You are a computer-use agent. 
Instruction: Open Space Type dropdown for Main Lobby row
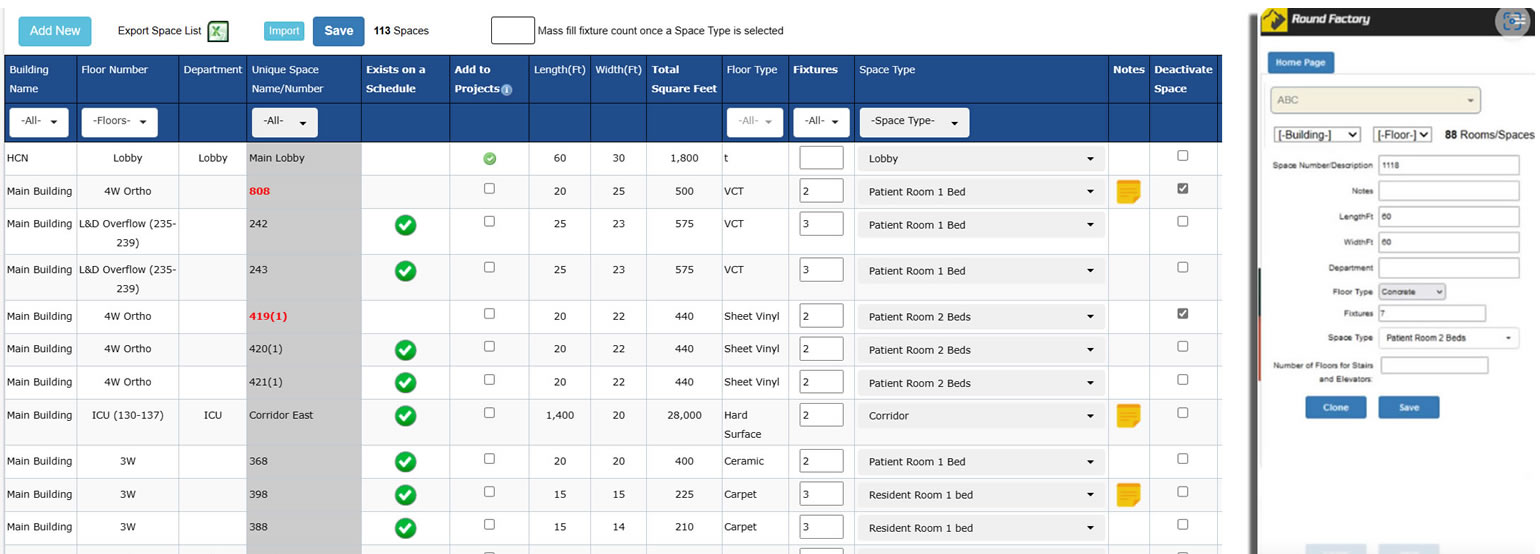[x=981, y=159]
